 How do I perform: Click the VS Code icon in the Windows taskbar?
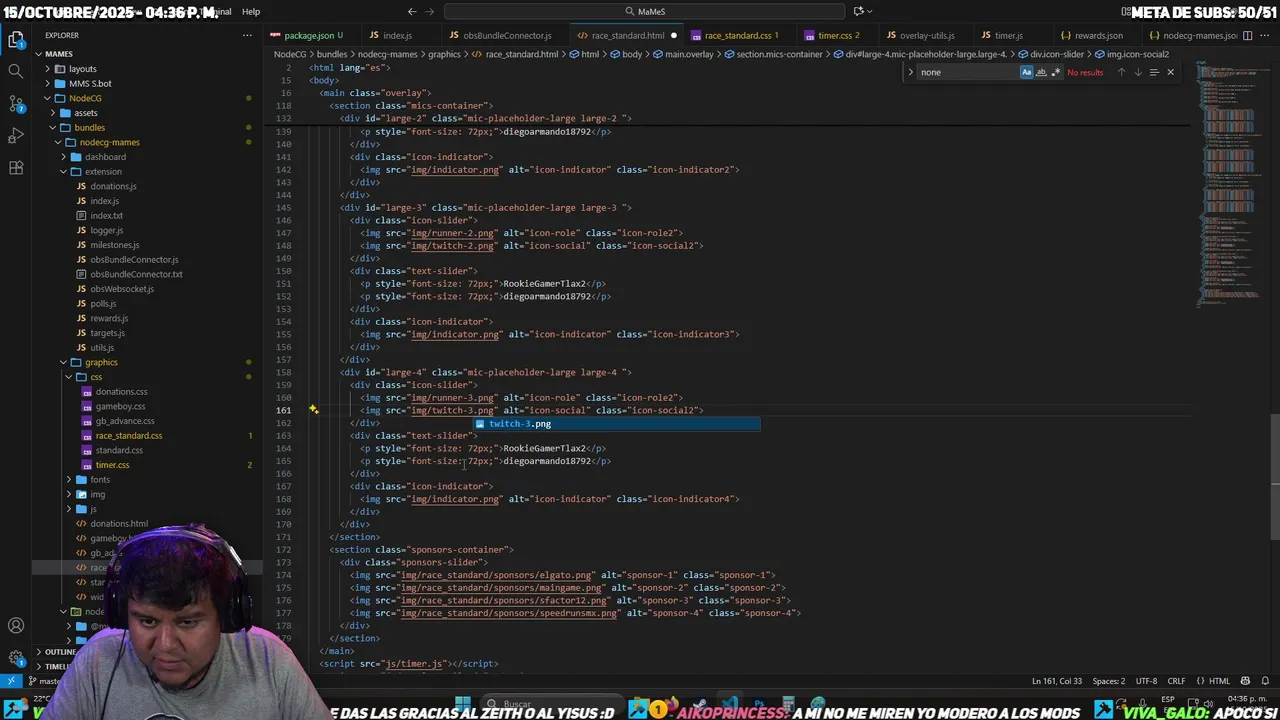coord(731,705)
